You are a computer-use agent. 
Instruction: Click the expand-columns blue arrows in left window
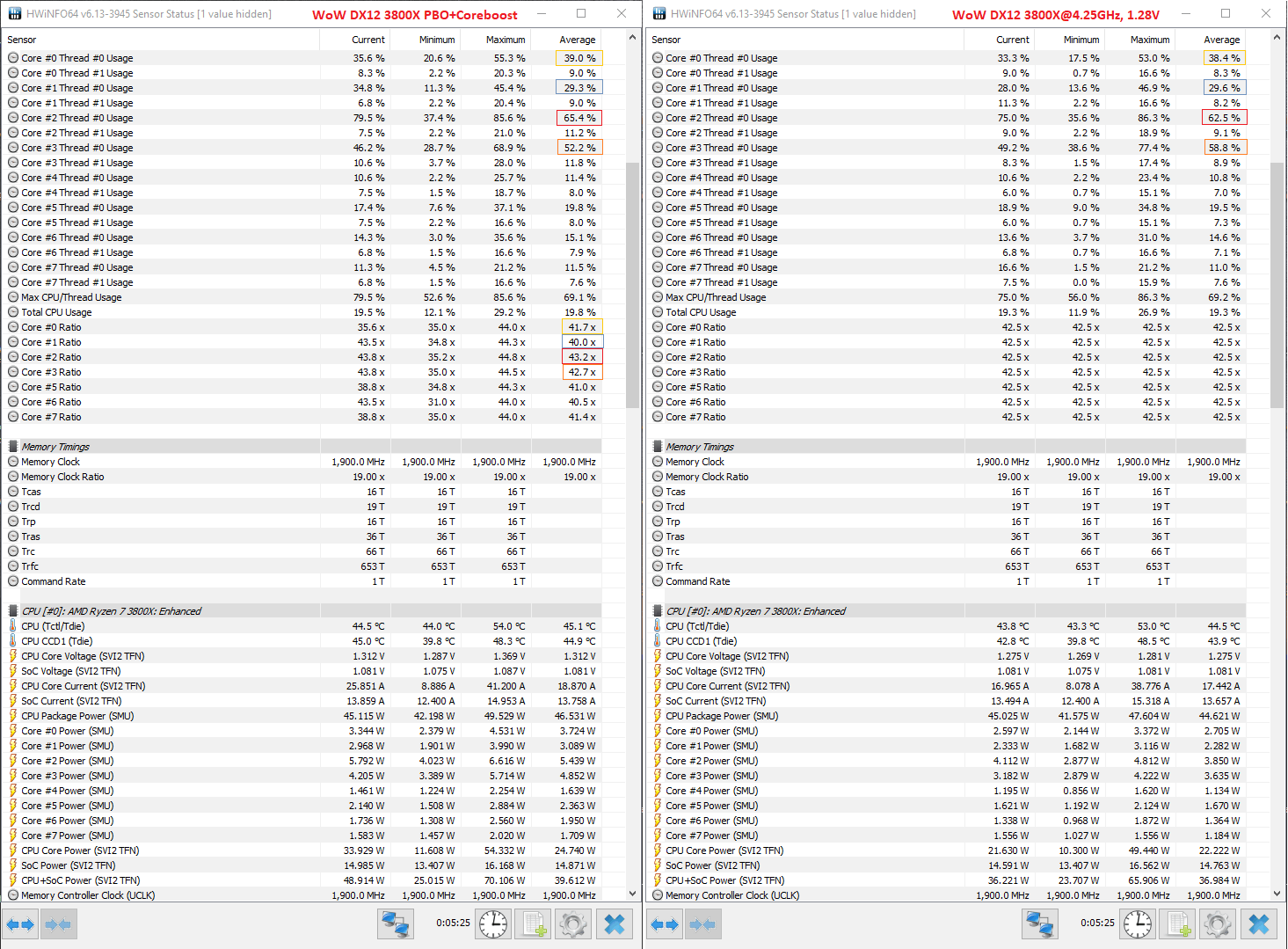[19, 924]
